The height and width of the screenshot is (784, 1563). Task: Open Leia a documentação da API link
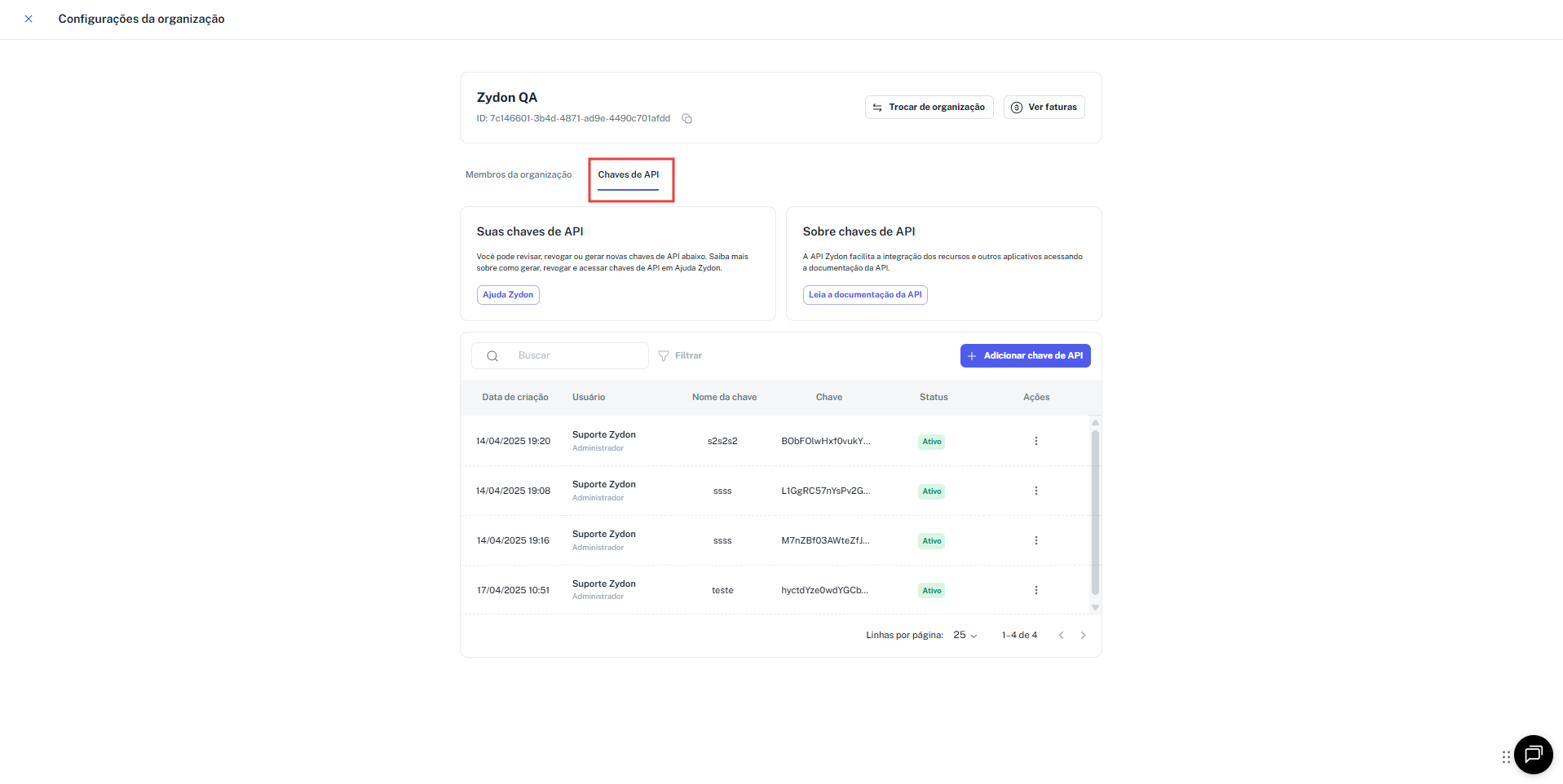(865, 295)
